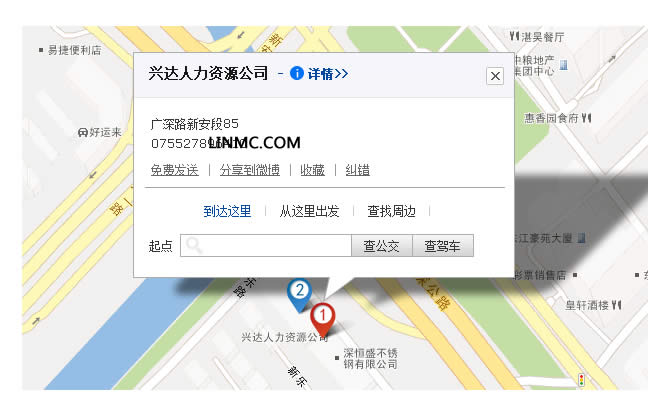This screenshot has height=416, width=670.
Task: Click the 免费发送 link
Action: click(x=174, y=170)
